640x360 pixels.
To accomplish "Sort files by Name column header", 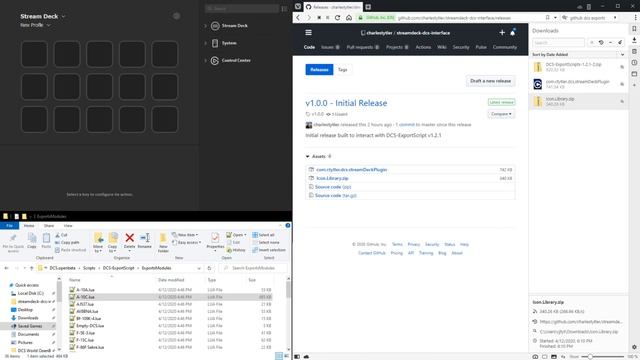I will (75, 280).
